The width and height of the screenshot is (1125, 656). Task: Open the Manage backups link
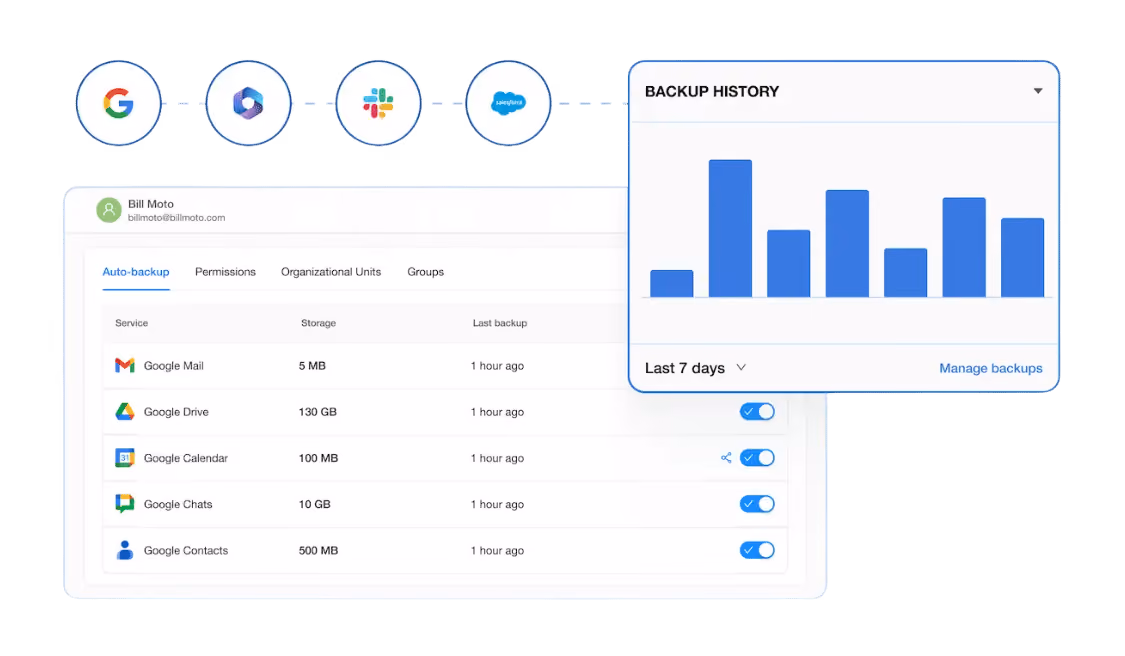(991, 368)
